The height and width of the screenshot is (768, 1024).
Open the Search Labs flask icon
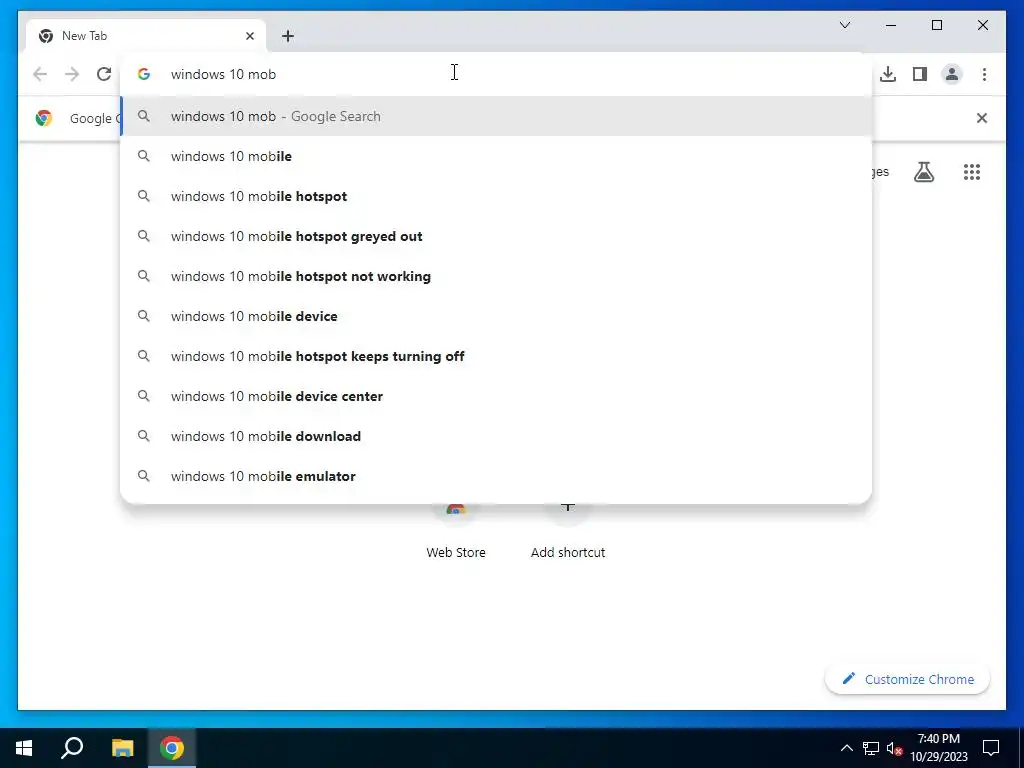923,172
